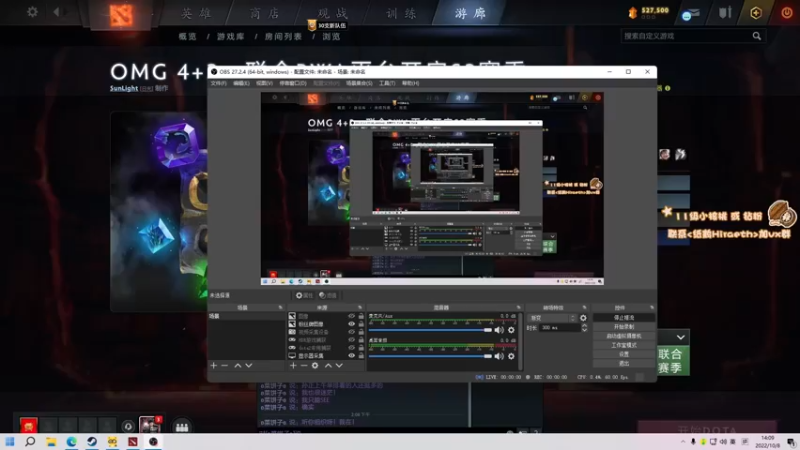Open OBS 编辑(E) menu
This screenshot has width=800, height=450.
(241, 83)
